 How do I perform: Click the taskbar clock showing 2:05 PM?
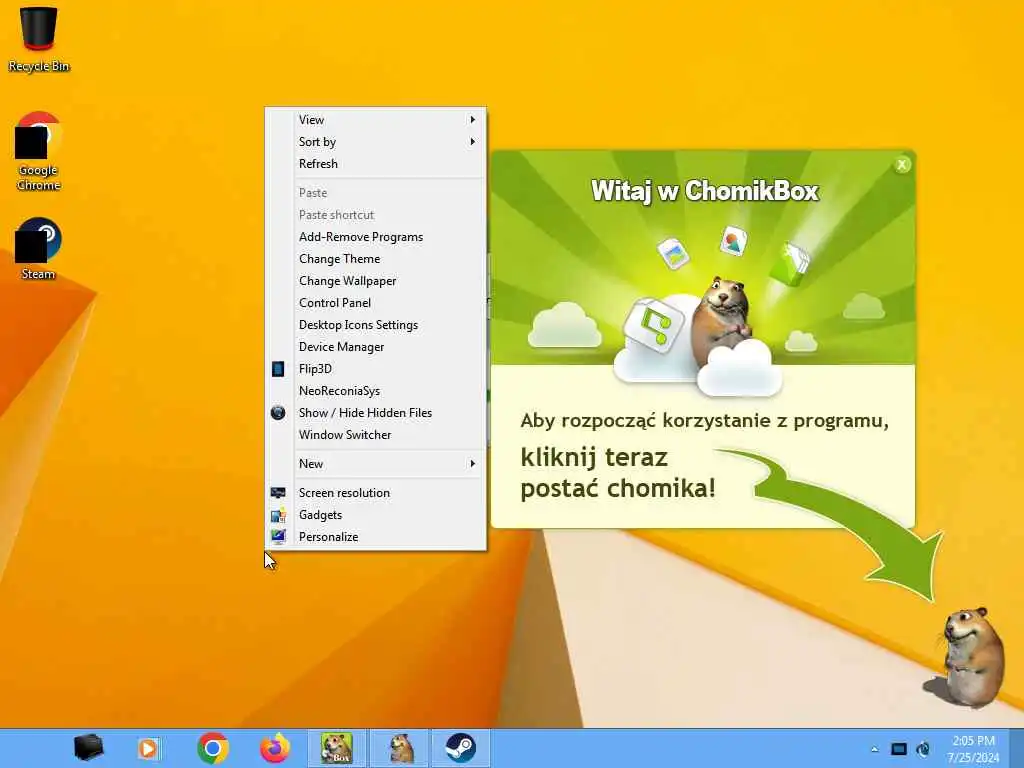click(x=974, y=749)
